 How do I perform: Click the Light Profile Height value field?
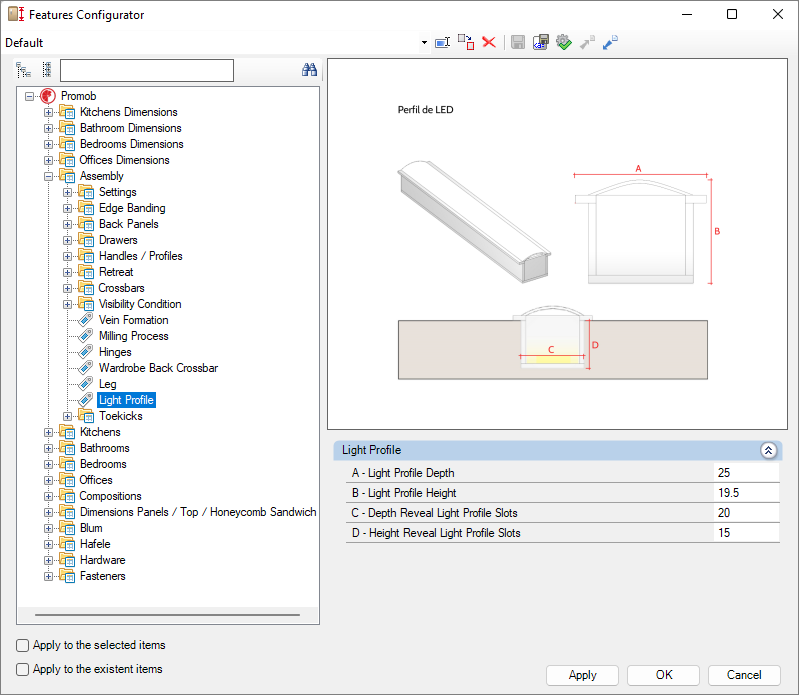coord(745,493)
